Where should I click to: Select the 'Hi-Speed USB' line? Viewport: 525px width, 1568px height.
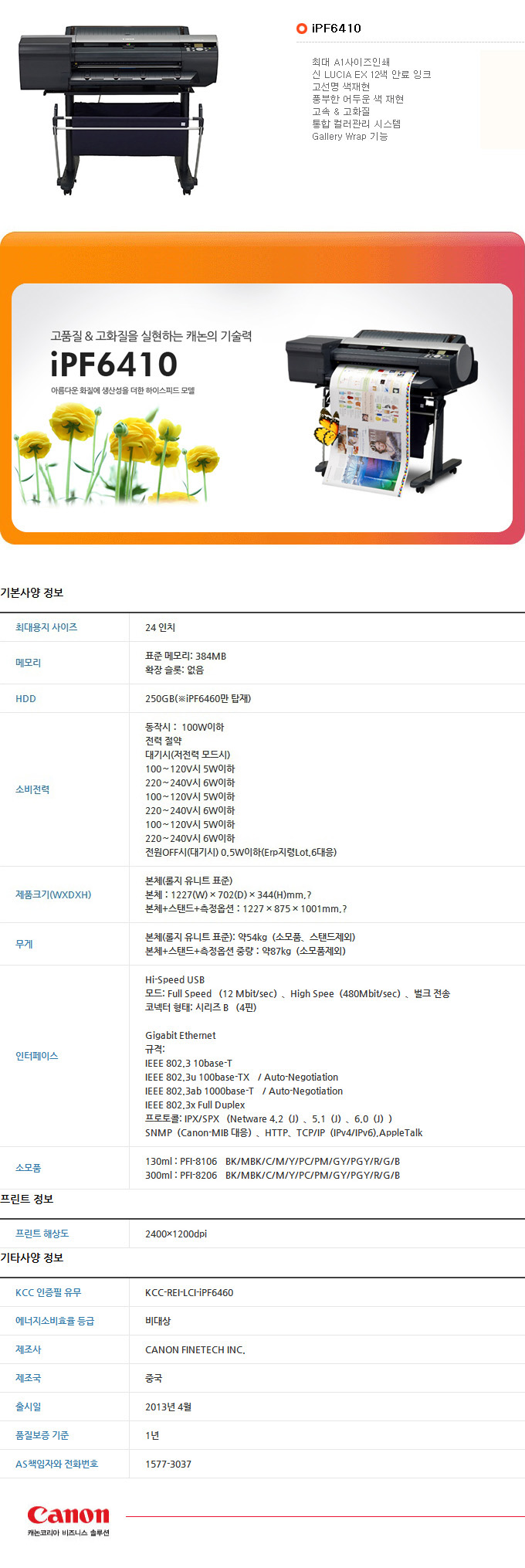175,979
